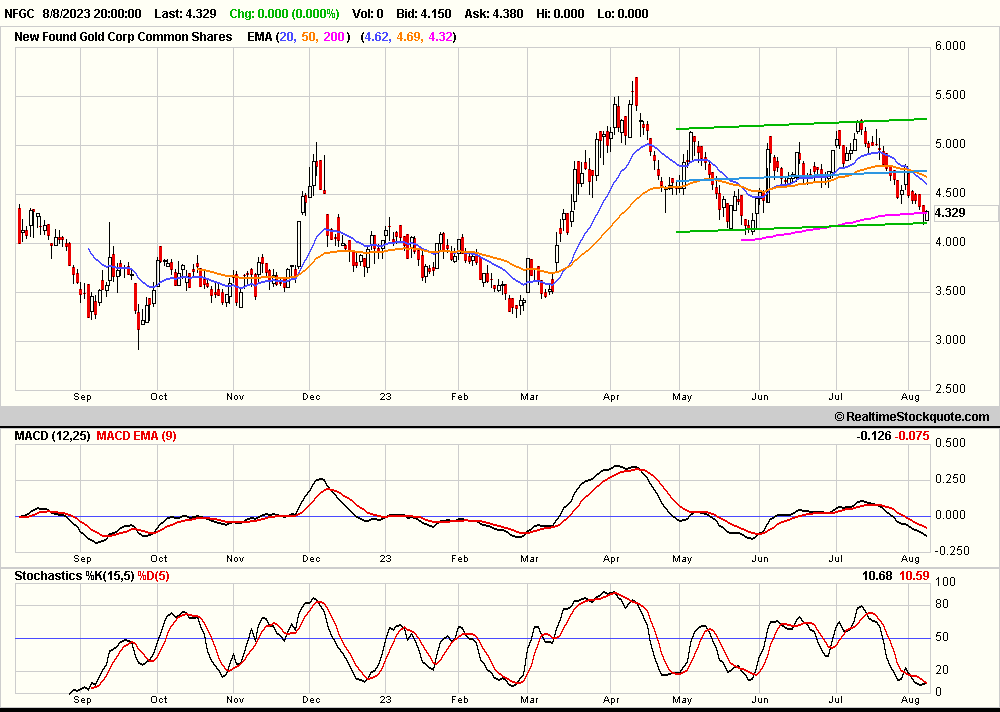Screen dimensions: 1000x712
Task: Click the Chg: 0.000 (0.000%) reading
Action: (x=284, y=13)
